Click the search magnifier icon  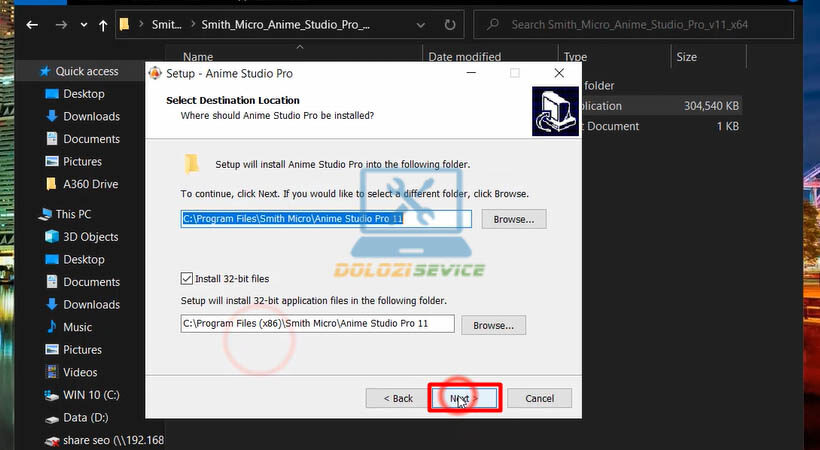pyautogui.click(x=493, y=24)
